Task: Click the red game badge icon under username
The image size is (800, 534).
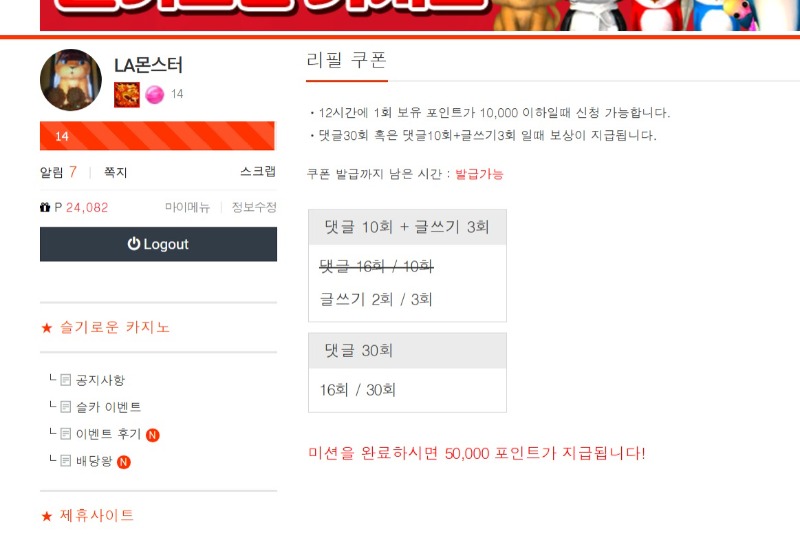Action: (x=127, y=95)
